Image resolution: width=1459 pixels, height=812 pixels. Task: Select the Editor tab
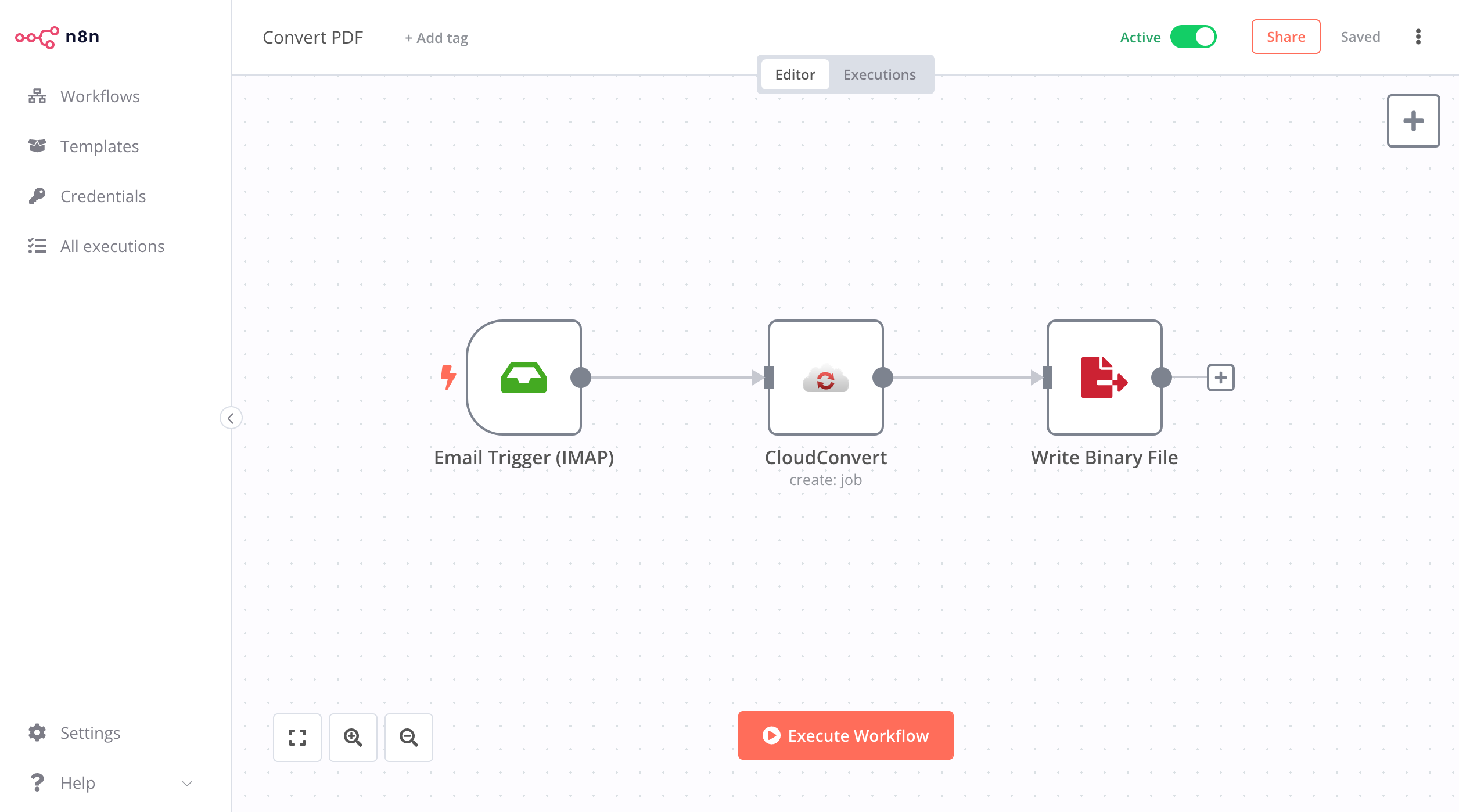[x=795, y=75]
